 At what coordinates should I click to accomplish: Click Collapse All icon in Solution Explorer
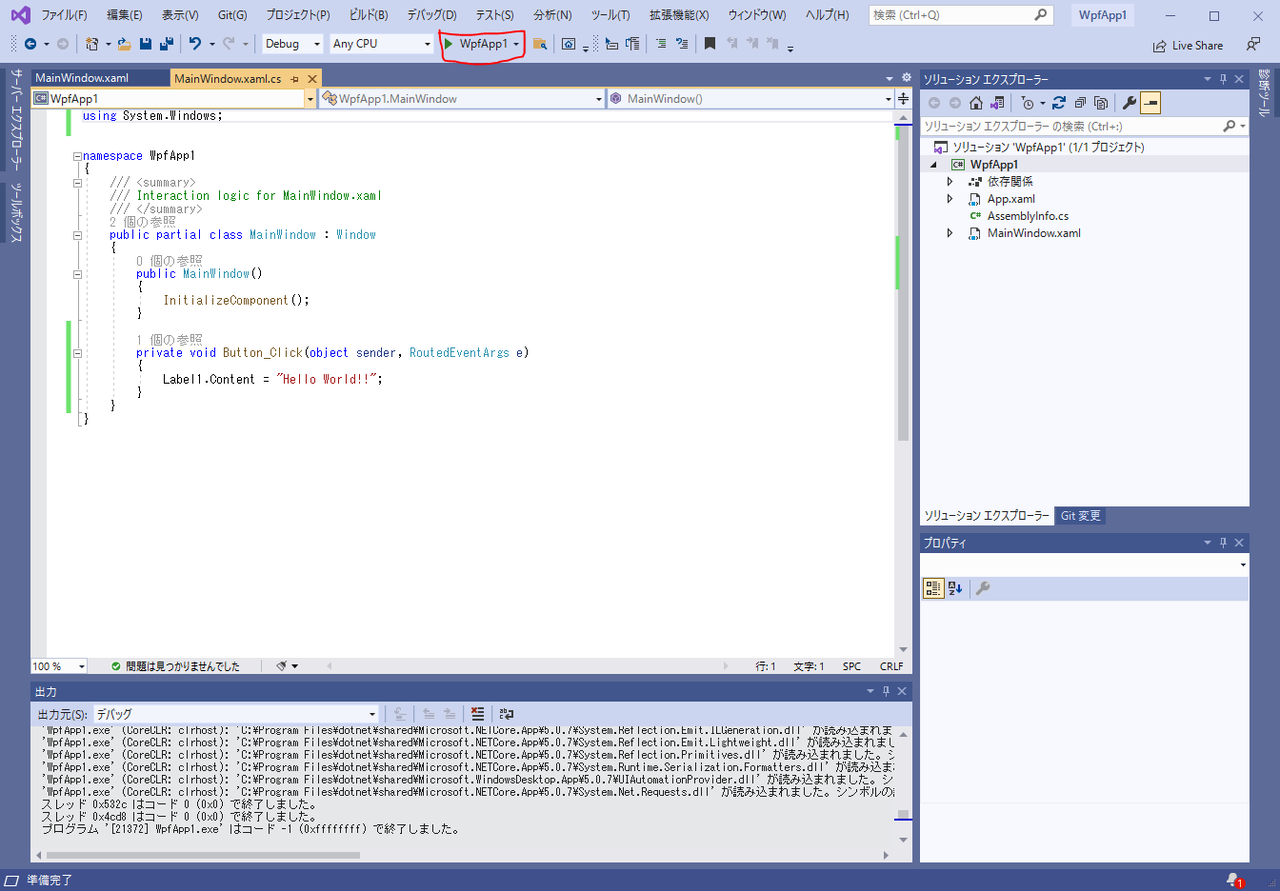tap(1080, 103)
